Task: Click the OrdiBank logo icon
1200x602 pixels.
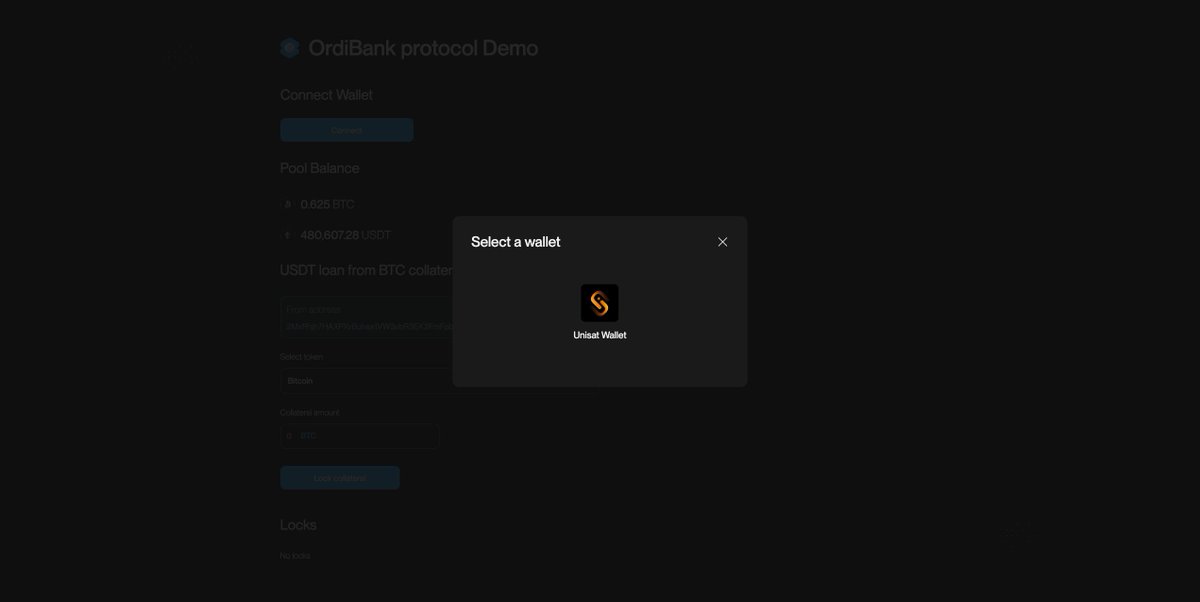Action: tap(290, 48)
